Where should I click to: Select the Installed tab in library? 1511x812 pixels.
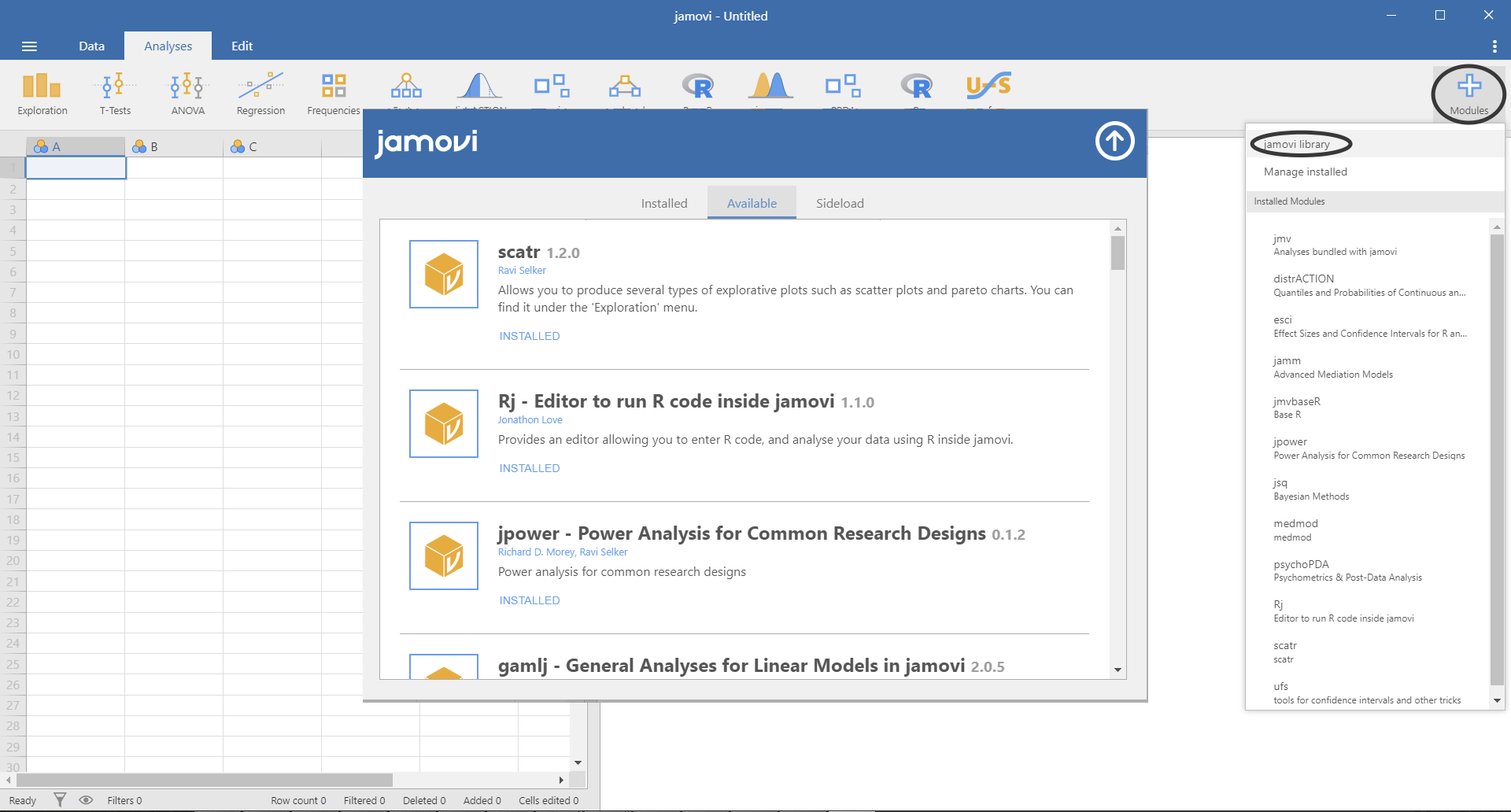click(x=664, y=203)
